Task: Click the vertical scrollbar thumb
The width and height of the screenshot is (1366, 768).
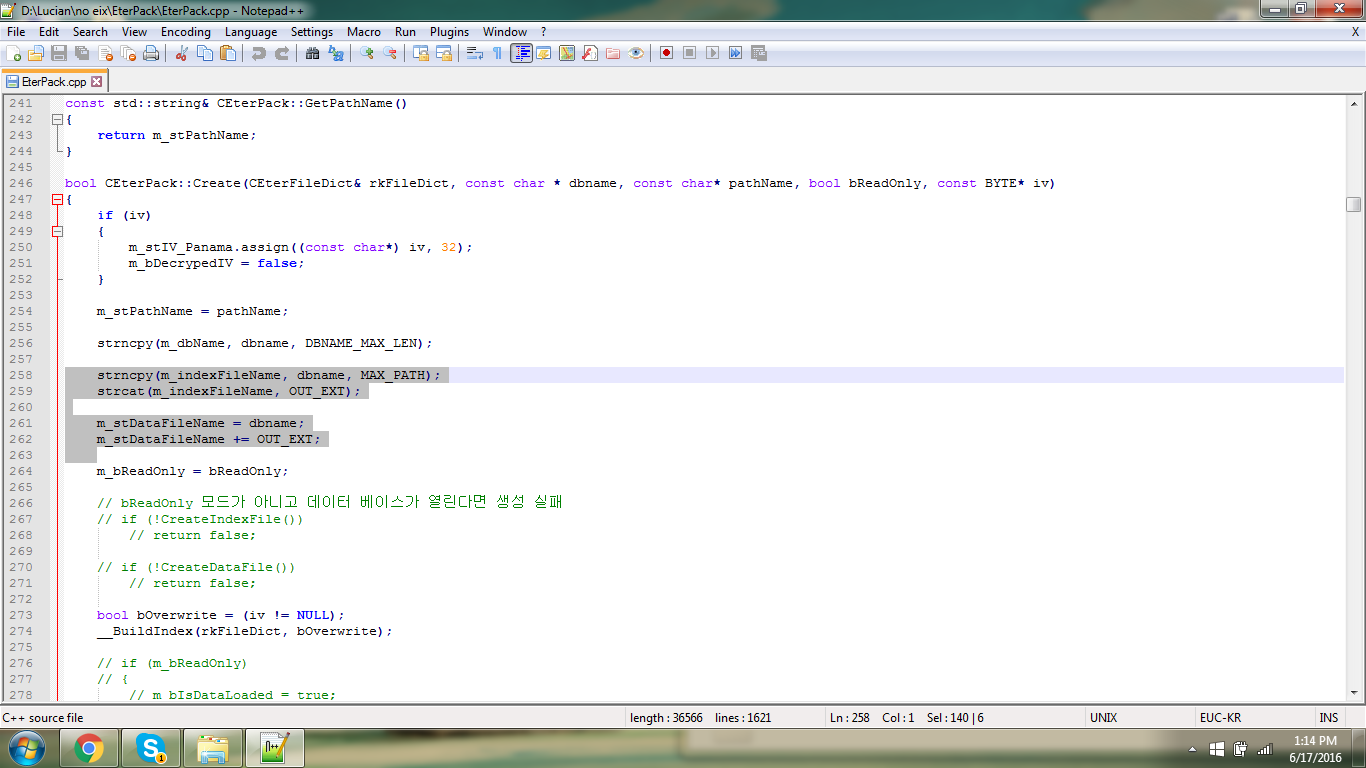Action: 1354,205
